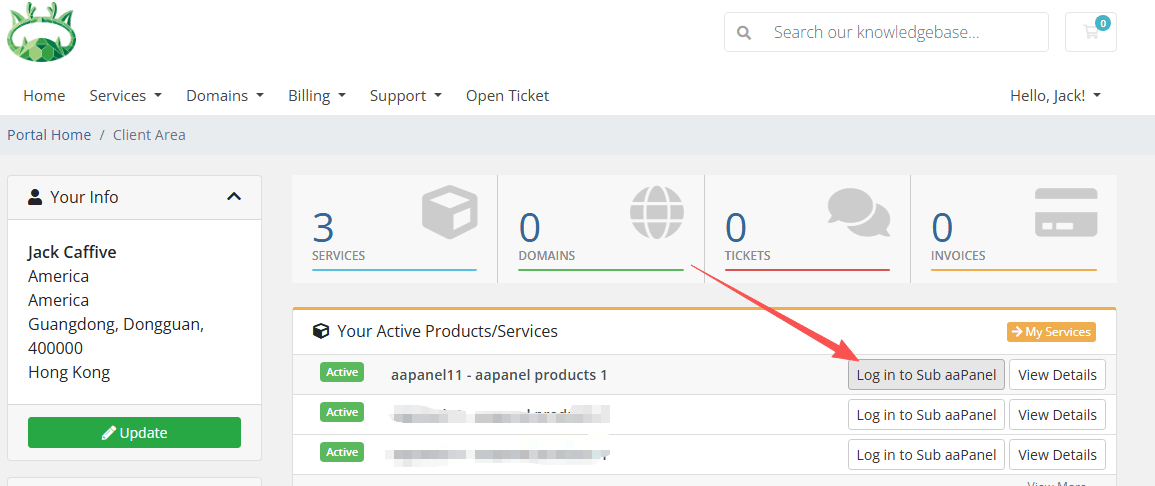Image resolution: width=1155 pixels, height=486 pixels.
Task: Click the Services box icon tile
Action: click(449, 211)
